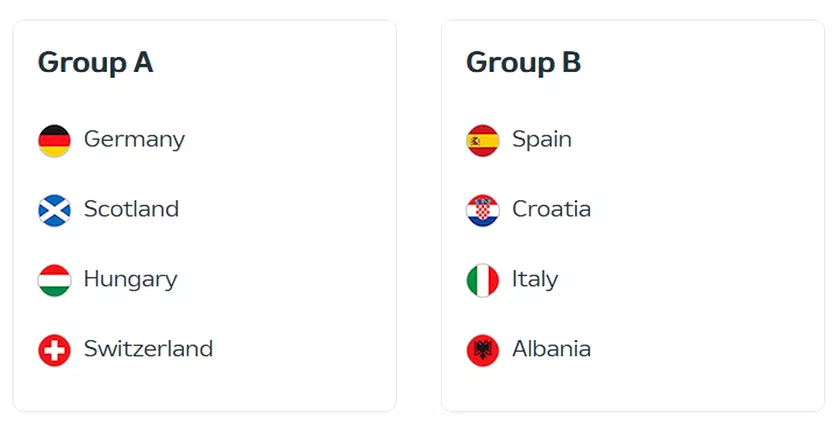Click the Switzerland white cross flag

[54, 350]
